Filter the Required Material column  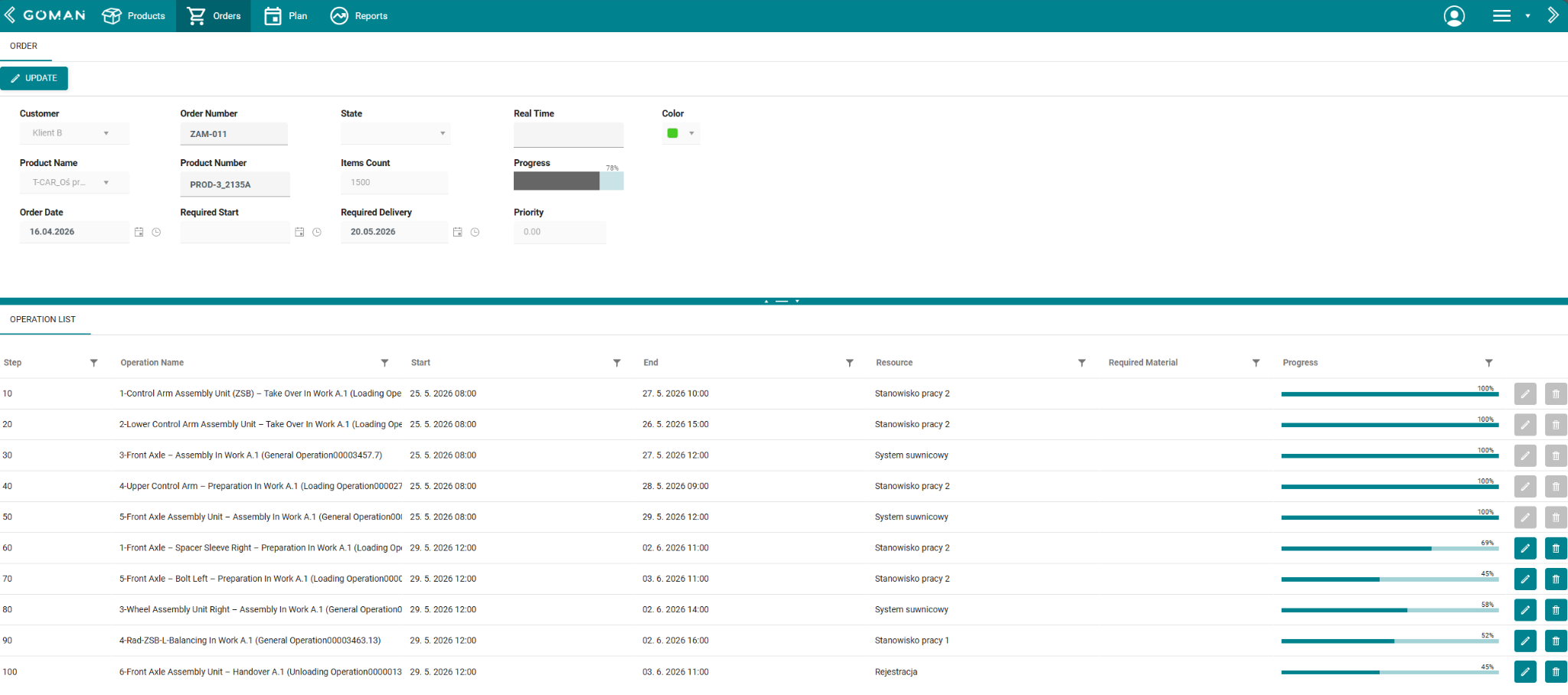click(x=1256, y=363)
